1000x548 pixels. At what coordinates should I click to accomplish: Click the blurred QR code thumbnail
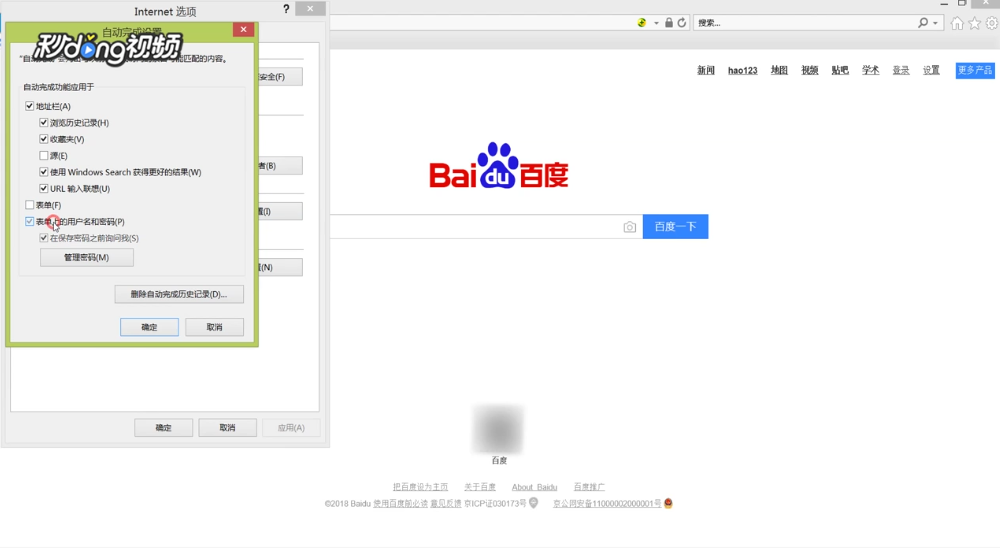tap(499, 429)
